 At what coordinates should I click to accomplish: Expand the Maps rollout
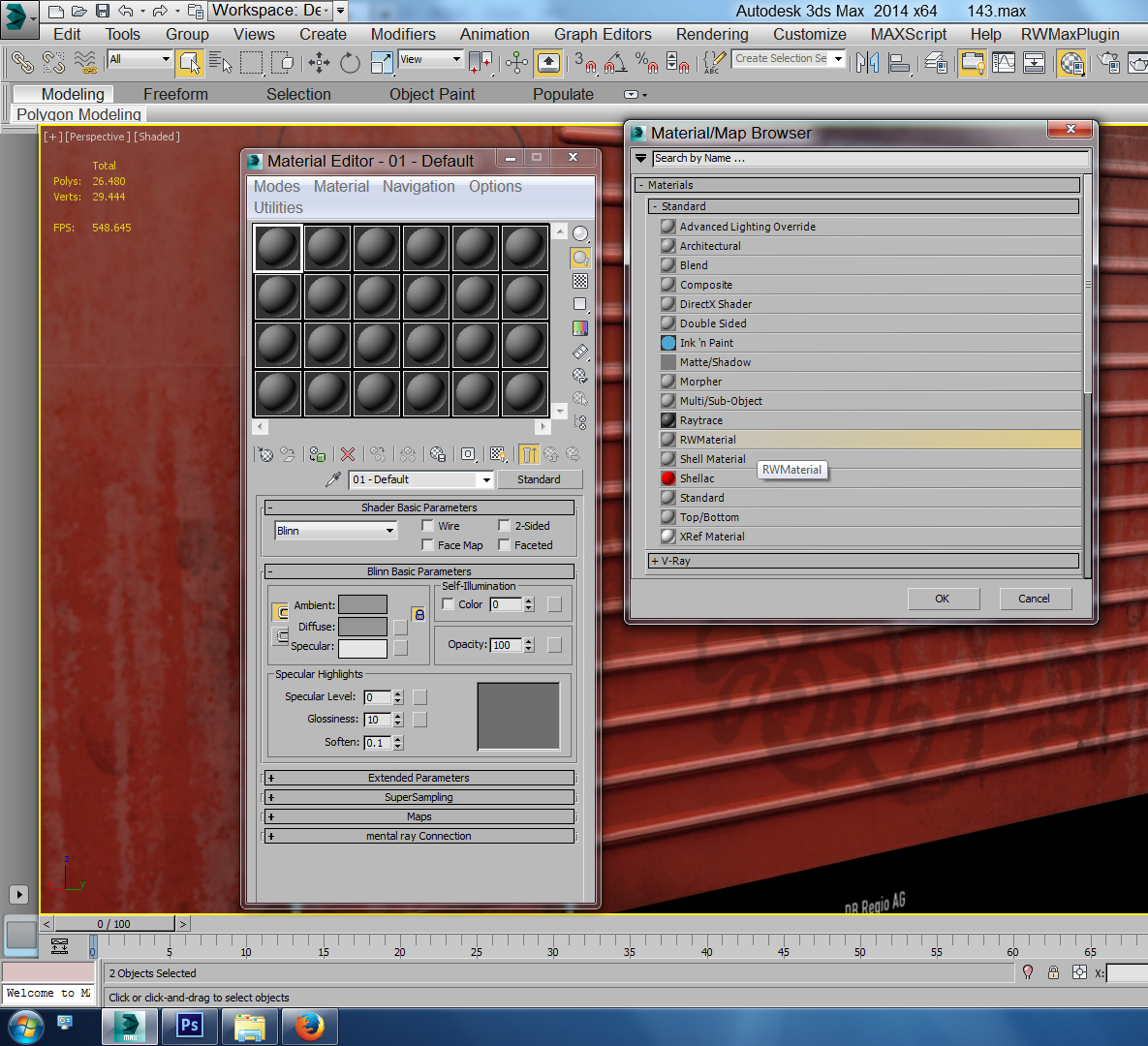tap(419, 816)
